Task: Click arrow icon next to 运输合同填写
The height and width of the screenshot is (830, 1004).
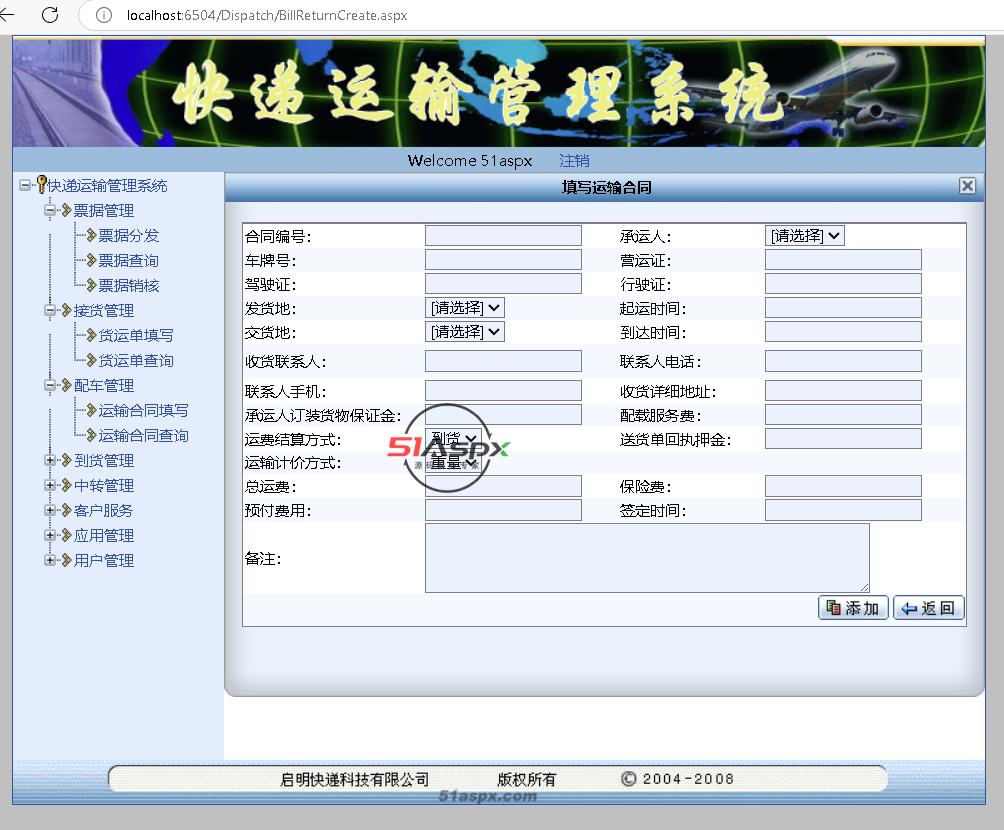Action: click(x=91, y=410)
